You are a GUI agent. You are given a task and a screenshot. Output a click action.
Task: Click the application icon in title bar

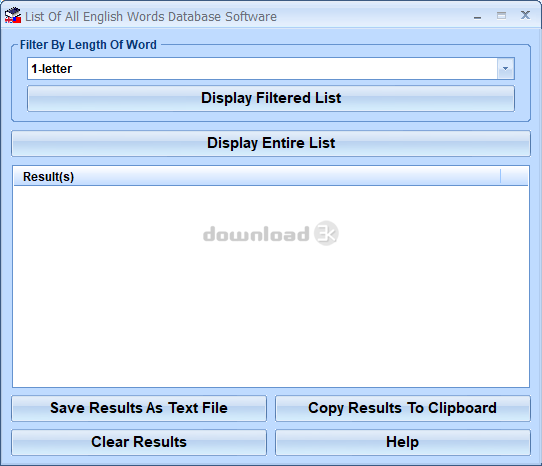click(13, 16)
